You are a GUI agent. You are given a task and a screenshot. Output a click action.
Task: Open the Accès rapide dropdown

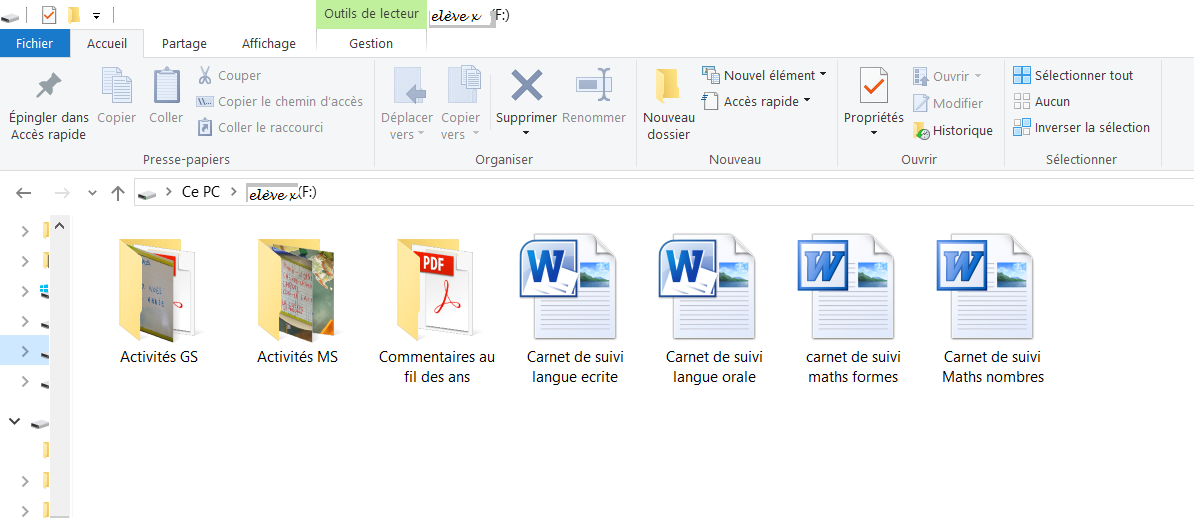click(757, 101)
